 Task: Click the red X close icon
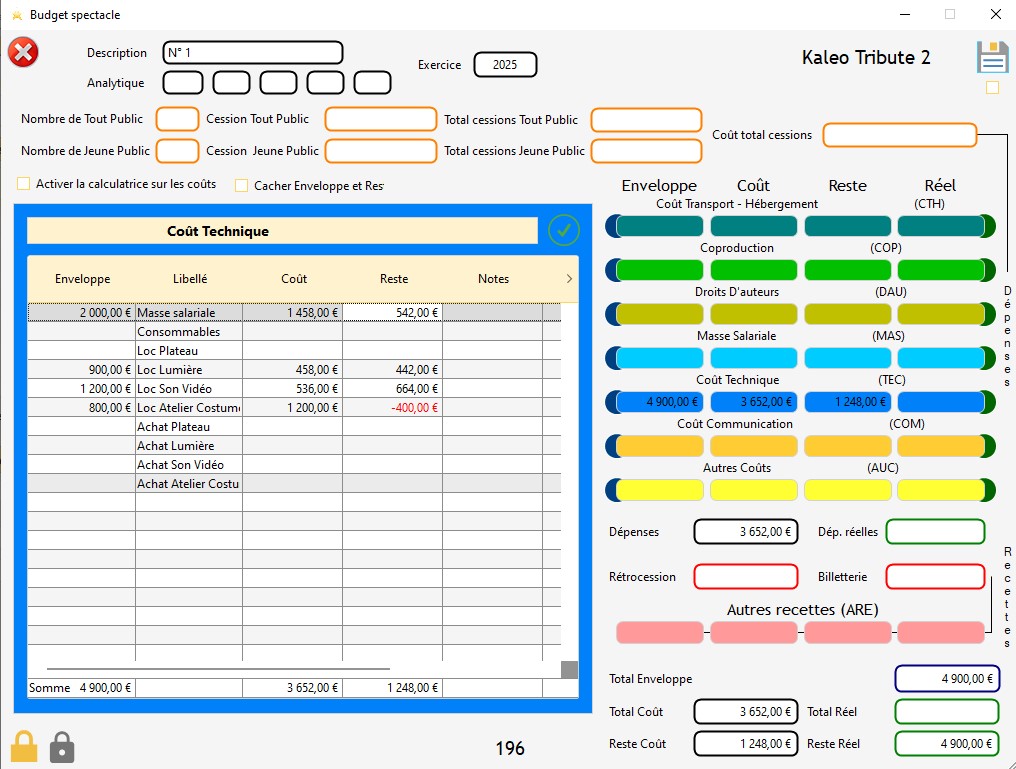[x=23, y=52]
